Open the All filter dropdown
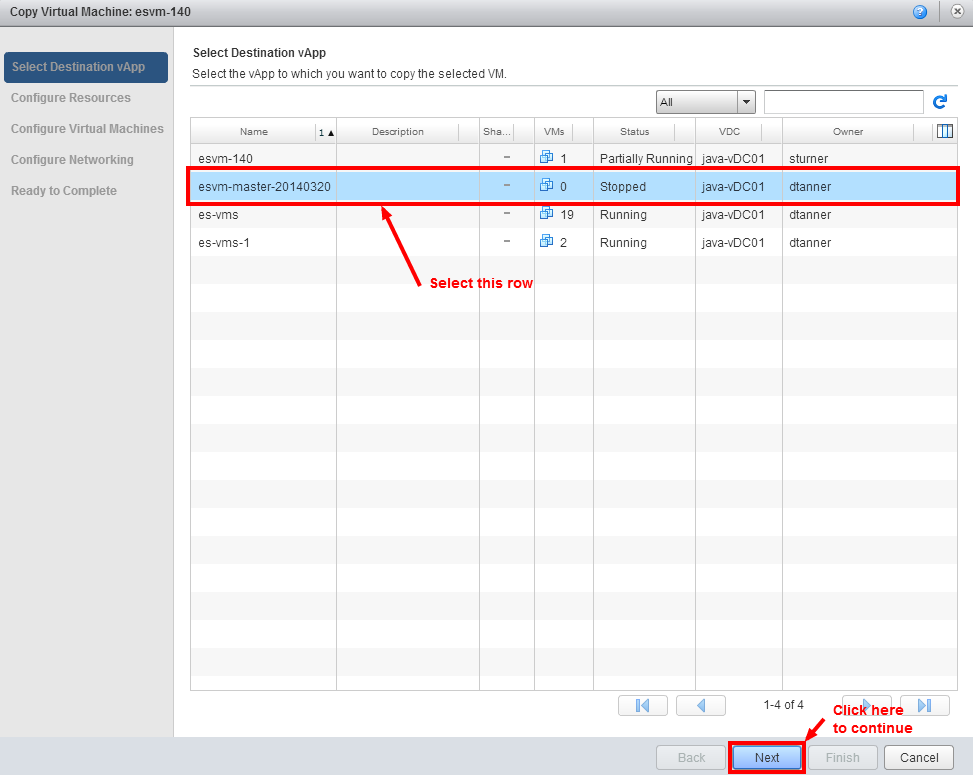 [x=705, y=102]
